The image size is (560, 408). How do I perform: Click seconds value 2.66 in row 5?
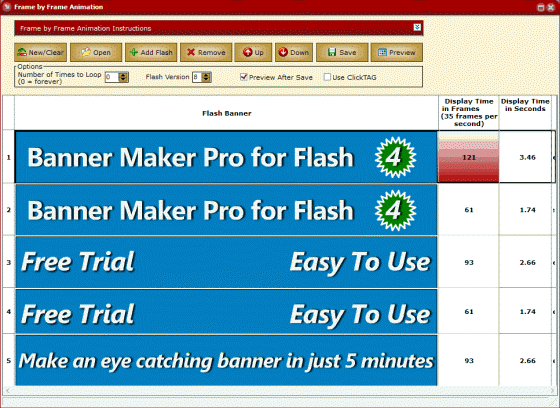(527, 360)
